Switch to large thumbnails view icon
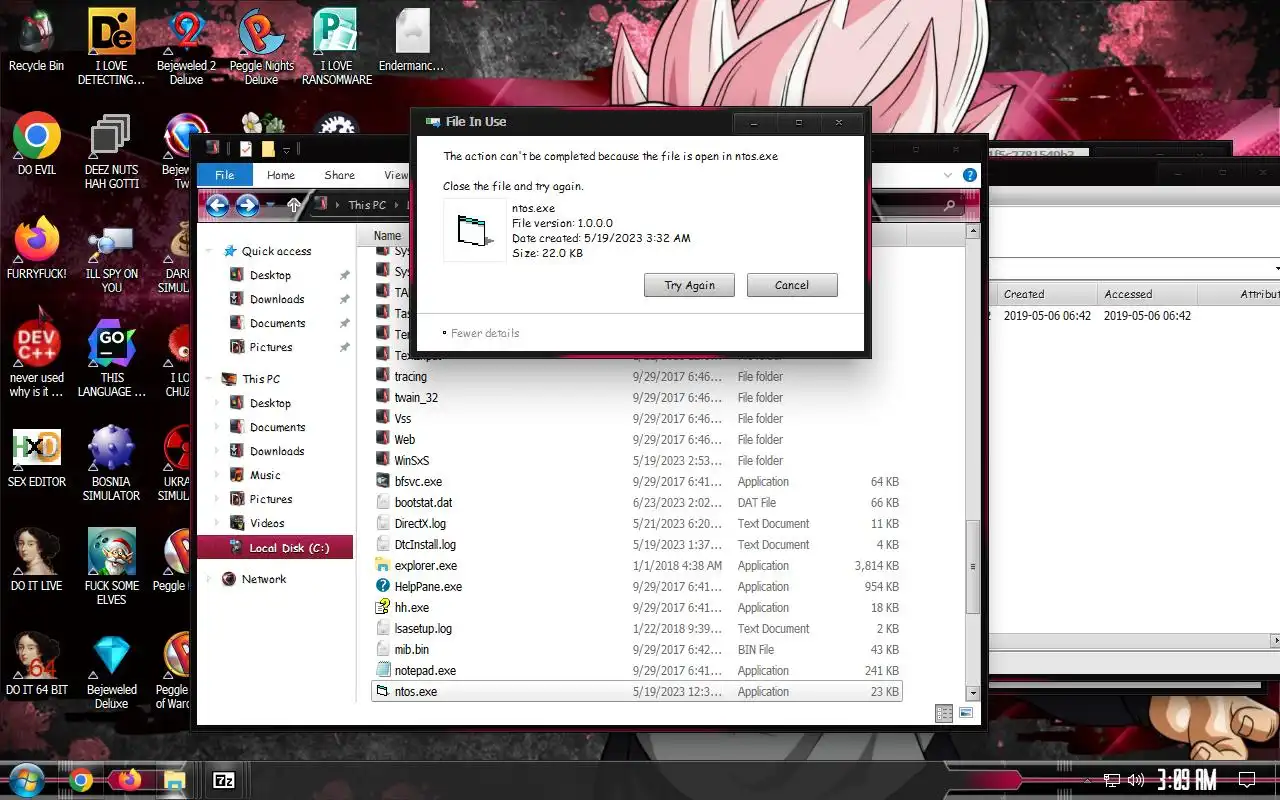Viewport: 1280px width, 800px height. (966, 713)
